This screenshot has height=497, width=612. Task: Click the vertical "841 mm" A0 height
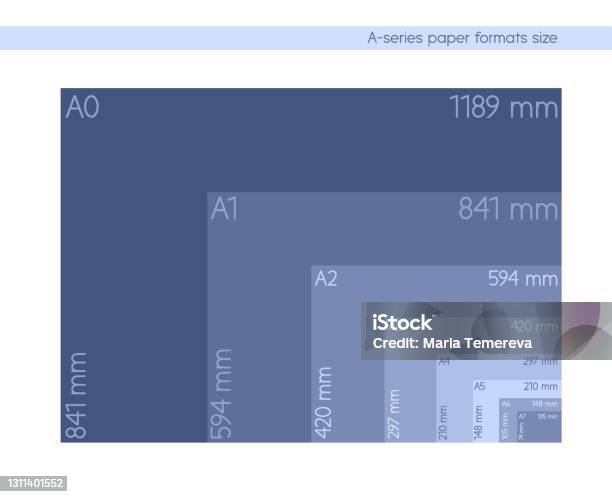pyautogui.click(x=76, y=395)
